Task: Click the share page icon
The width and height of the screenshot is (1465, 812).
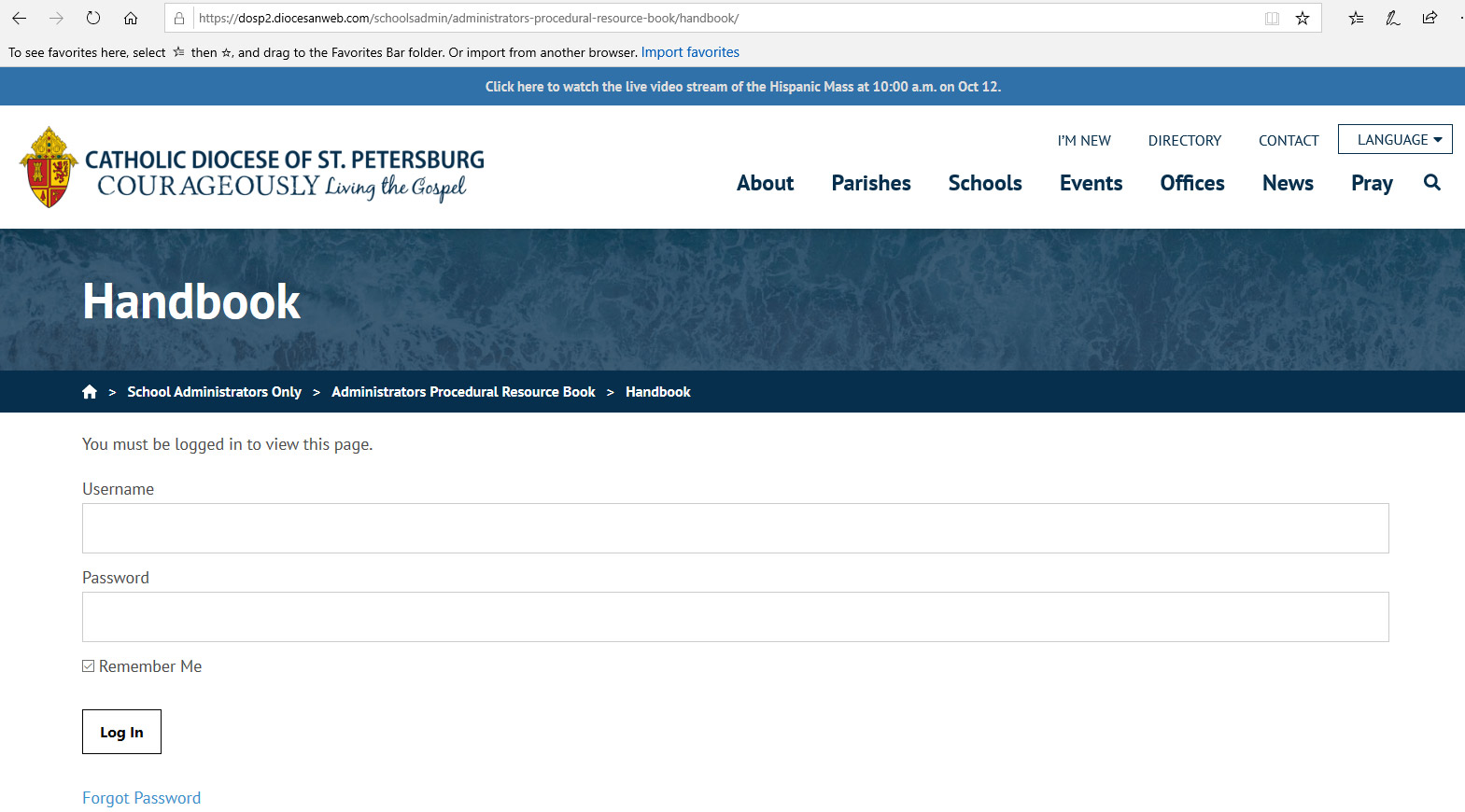Action: [1430, 18]
